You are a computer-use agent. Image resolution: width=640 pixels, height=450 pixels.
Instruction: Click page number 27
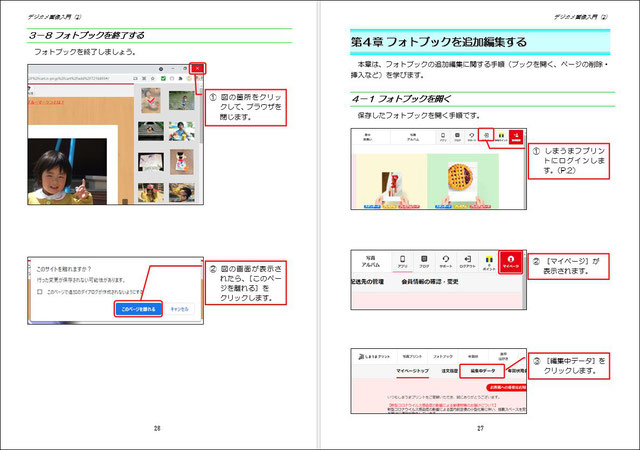480,428
